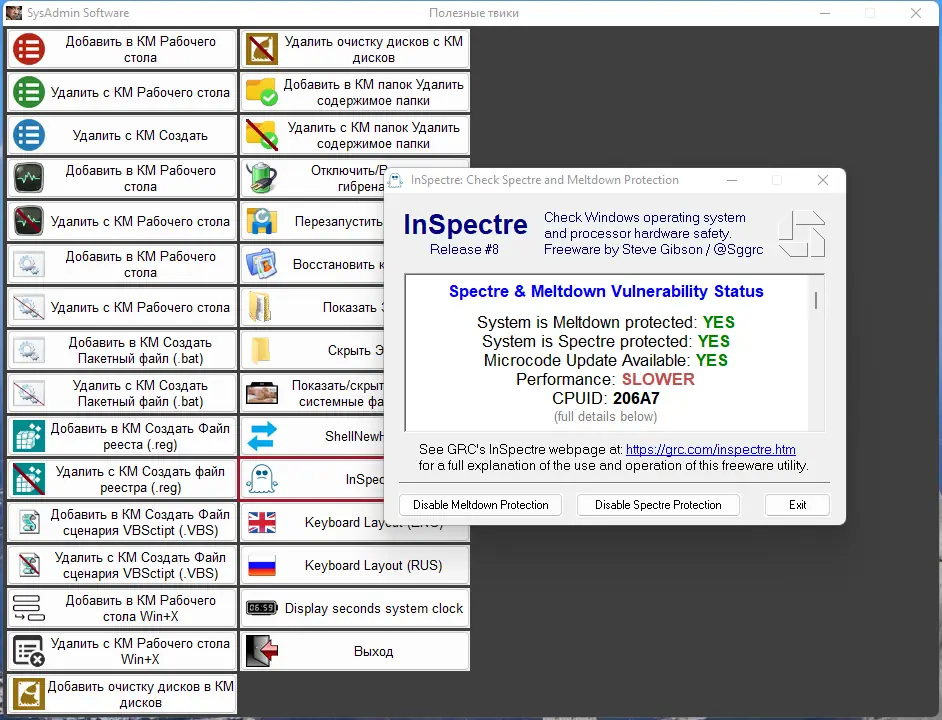Click the 'Performance: SLOWER' line
Viewport: 942px width, 720px height.
click(605, 379)
